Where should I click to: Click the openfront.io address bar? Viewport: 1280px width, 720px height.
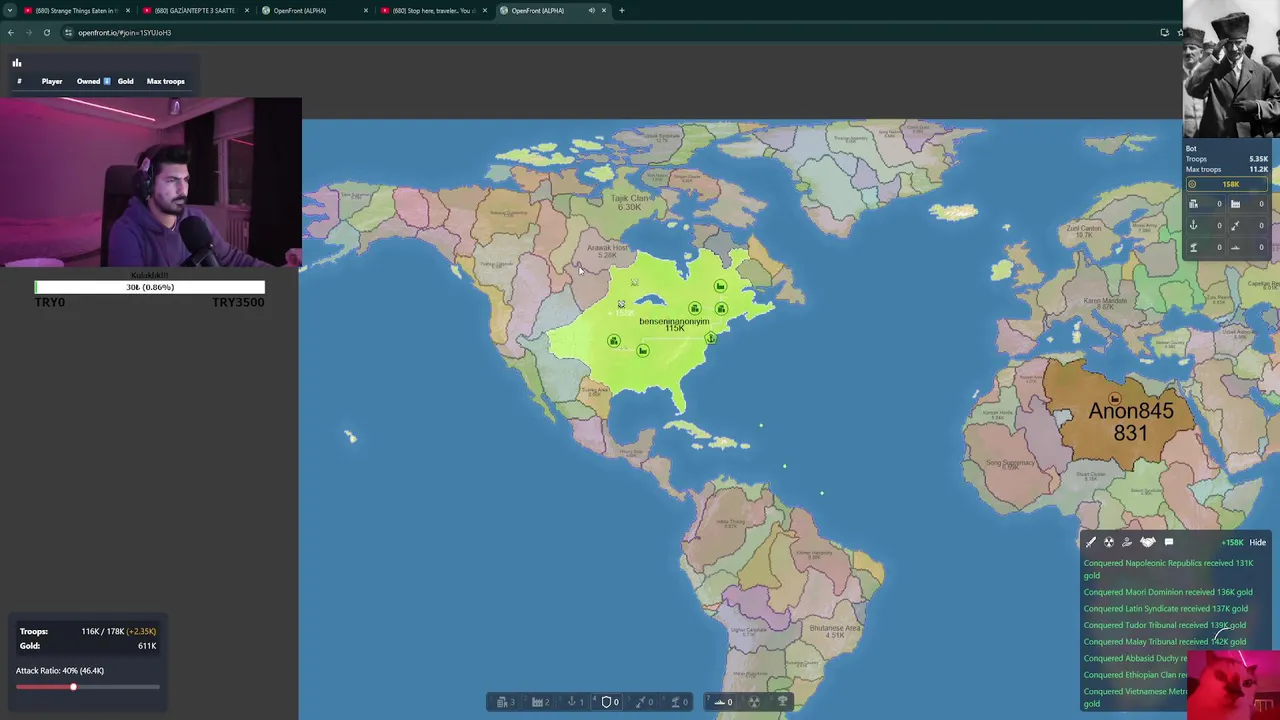pyautogui.click(x=600, y=33)
